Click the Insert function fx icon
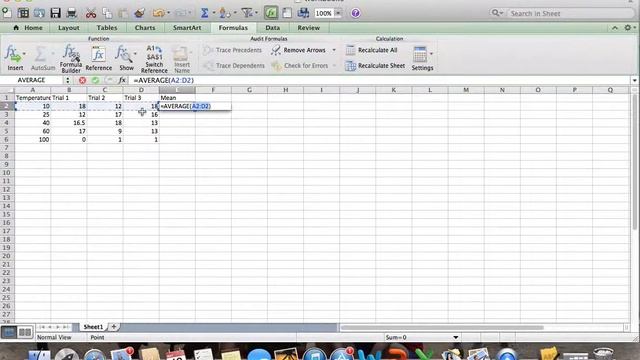 13,54
